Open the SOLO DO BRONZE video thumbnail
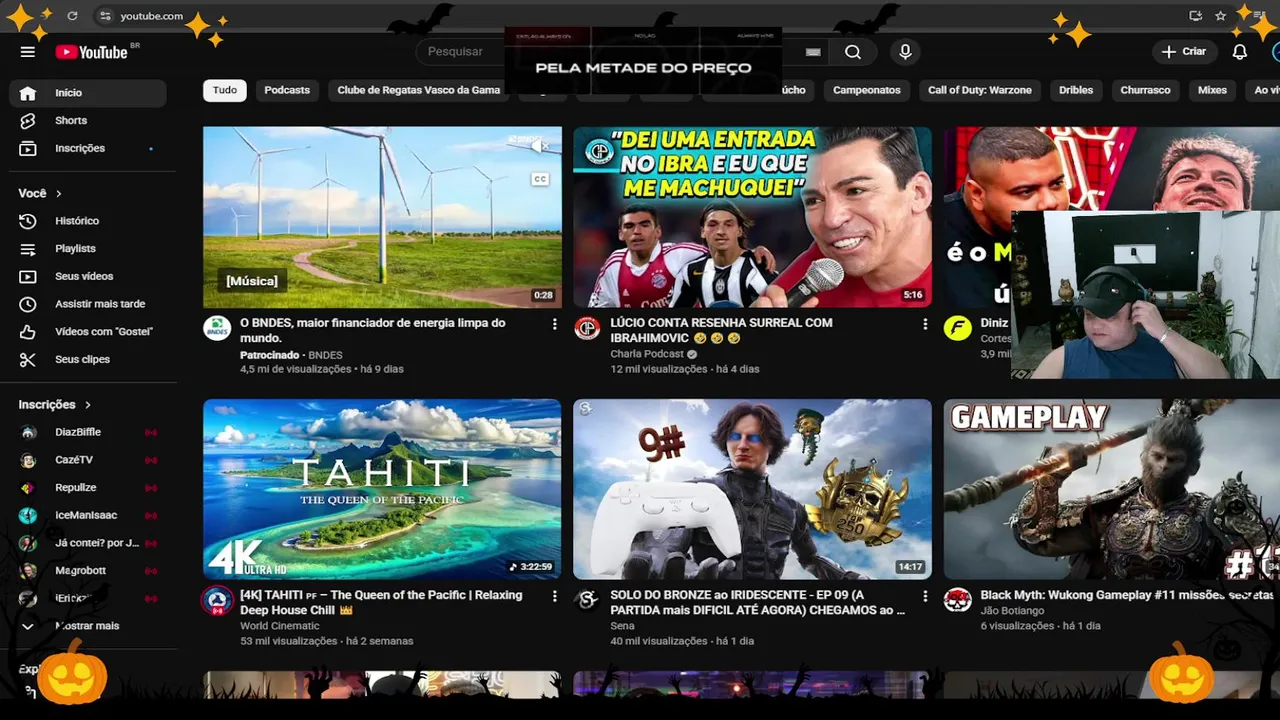This screenshot has width=1280, height=720. (752, 489)
